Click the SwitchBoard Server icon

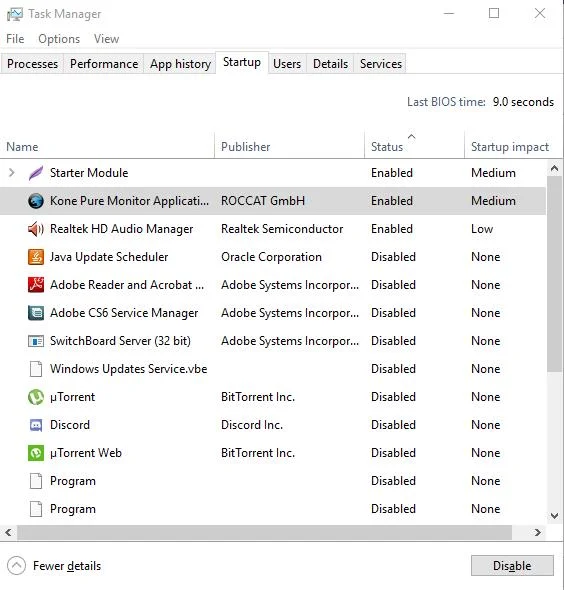[x=36, y=341]
